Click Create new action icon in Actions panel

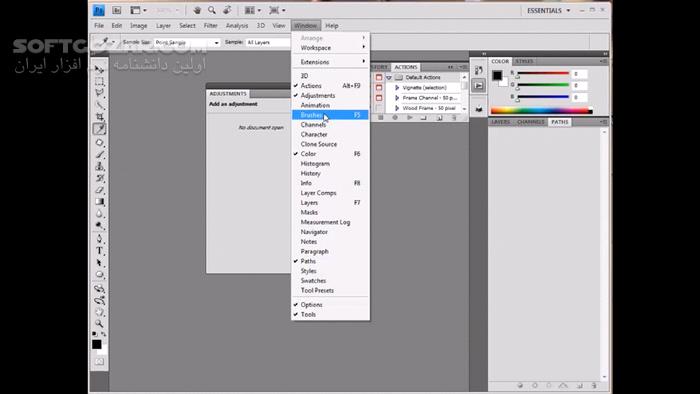[x=439, y=118]
